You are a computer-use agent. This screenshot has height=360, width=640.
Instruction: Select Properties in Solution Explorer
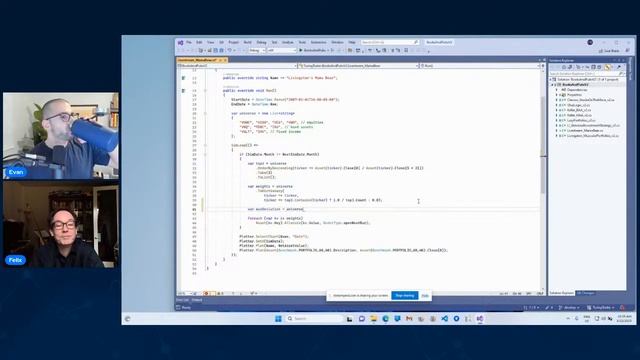pyautogui.click(x=574, y=95)
